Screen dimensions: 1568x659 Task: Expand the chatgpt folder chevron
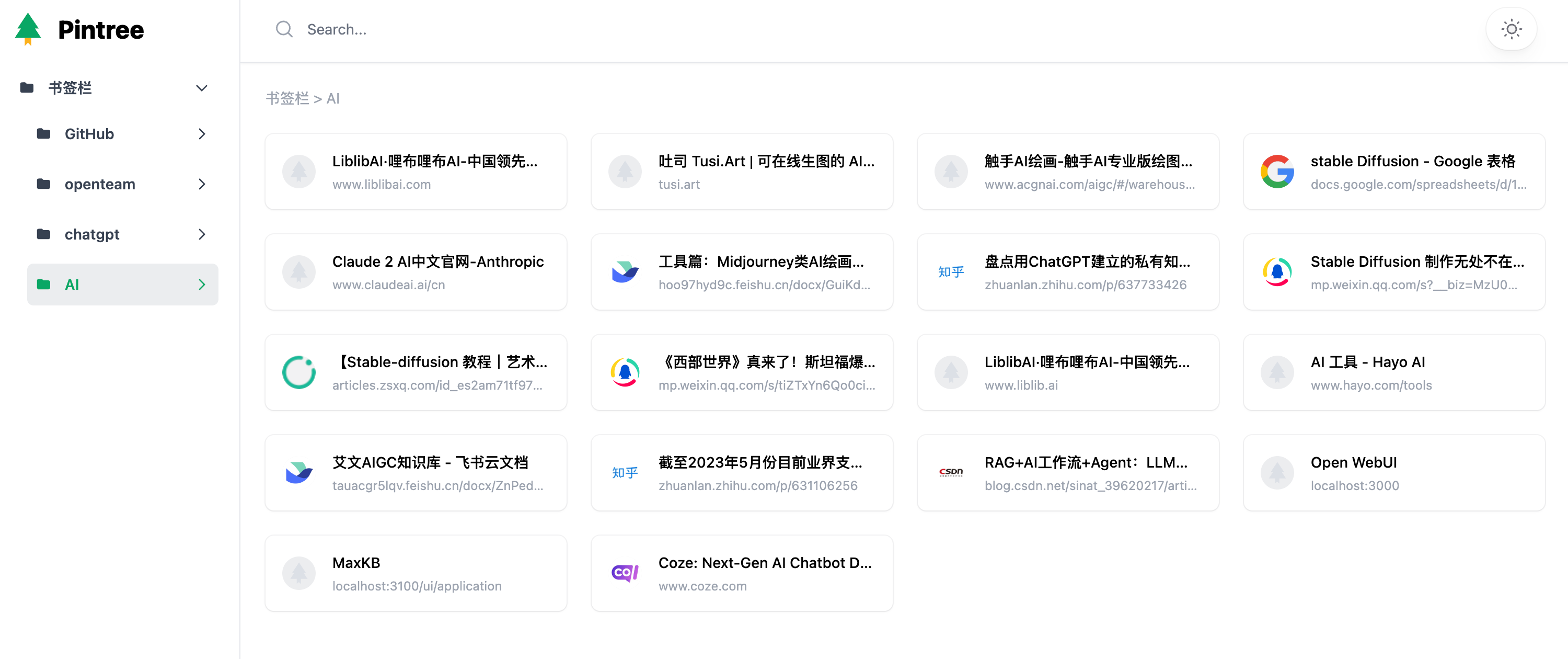tap(201, 234)
